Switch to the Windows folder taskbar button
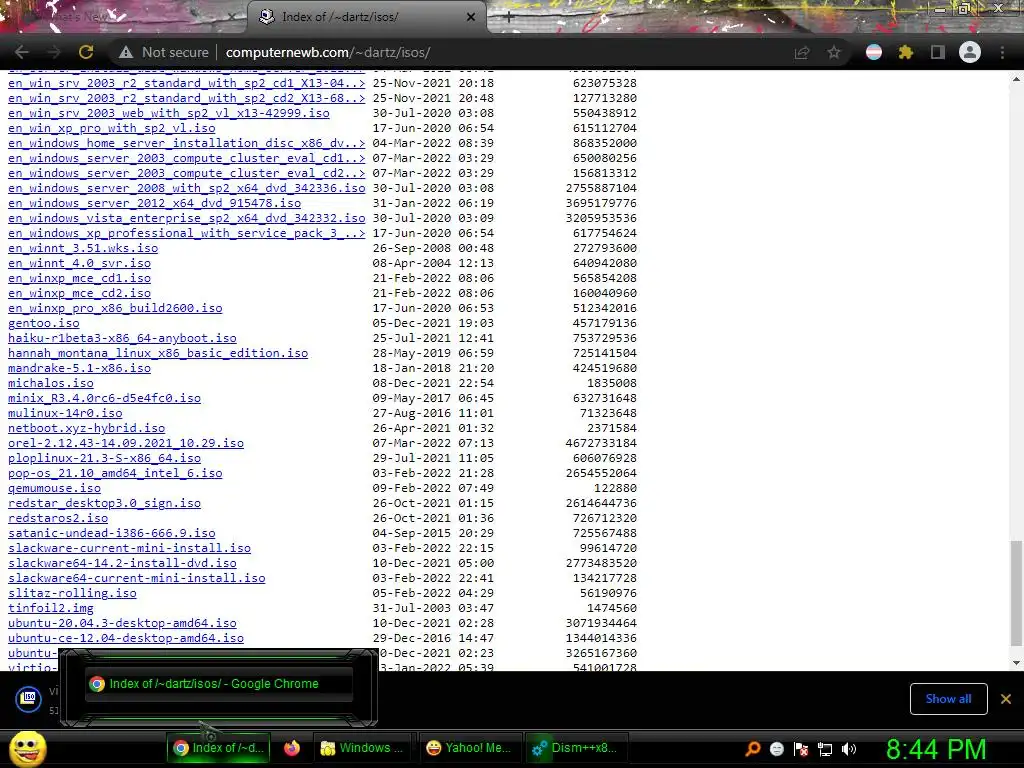This screenshot has height=768, width=1024. [363, 748]
